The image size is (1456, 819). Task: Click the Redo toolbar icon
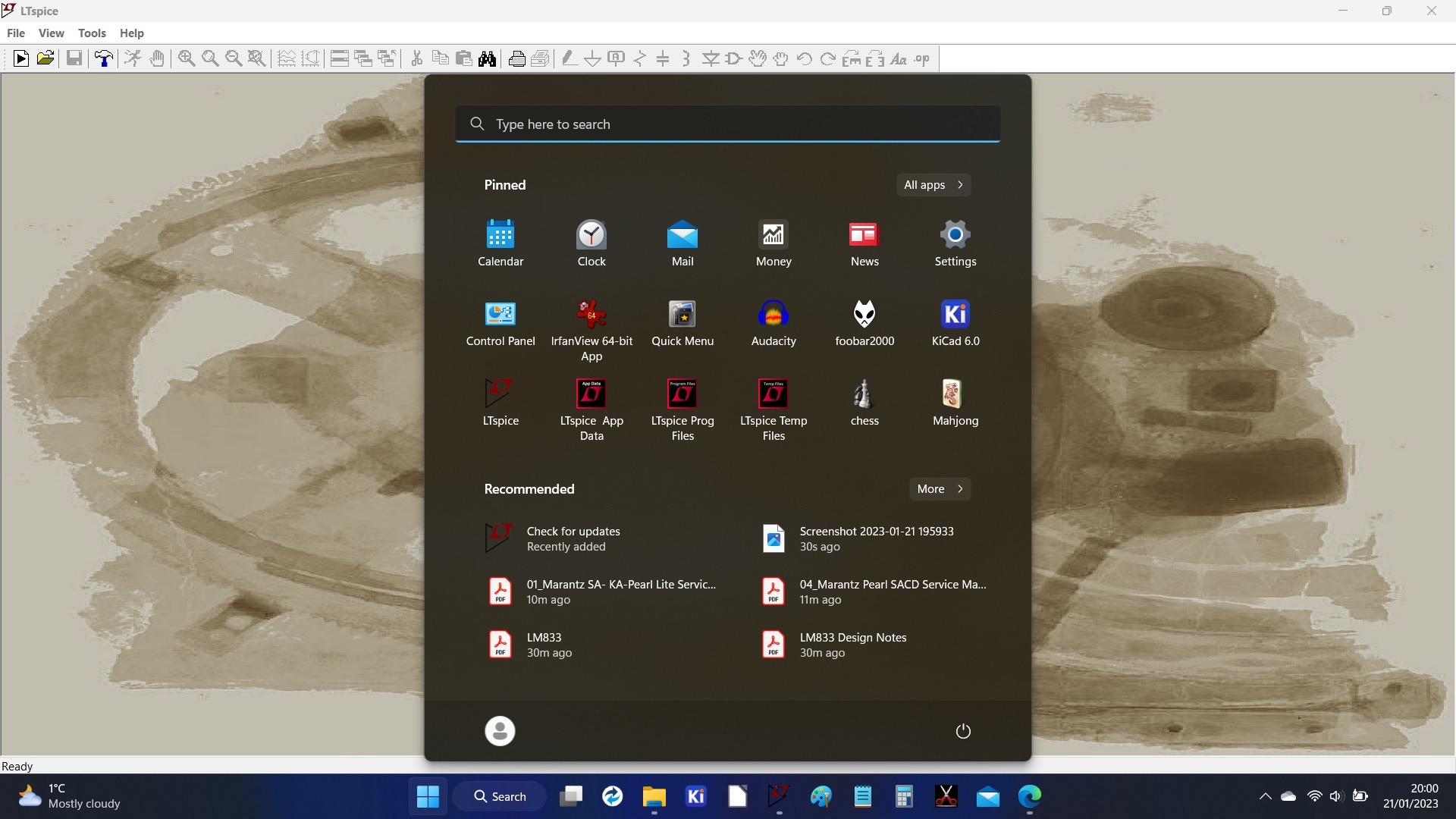point(828,58)
